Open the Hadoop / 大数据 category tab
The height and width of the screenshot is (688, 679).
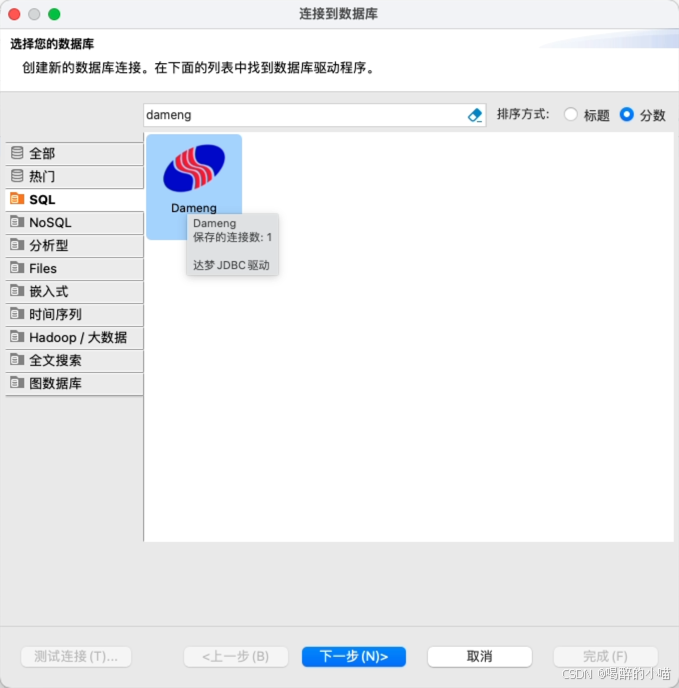74,337
